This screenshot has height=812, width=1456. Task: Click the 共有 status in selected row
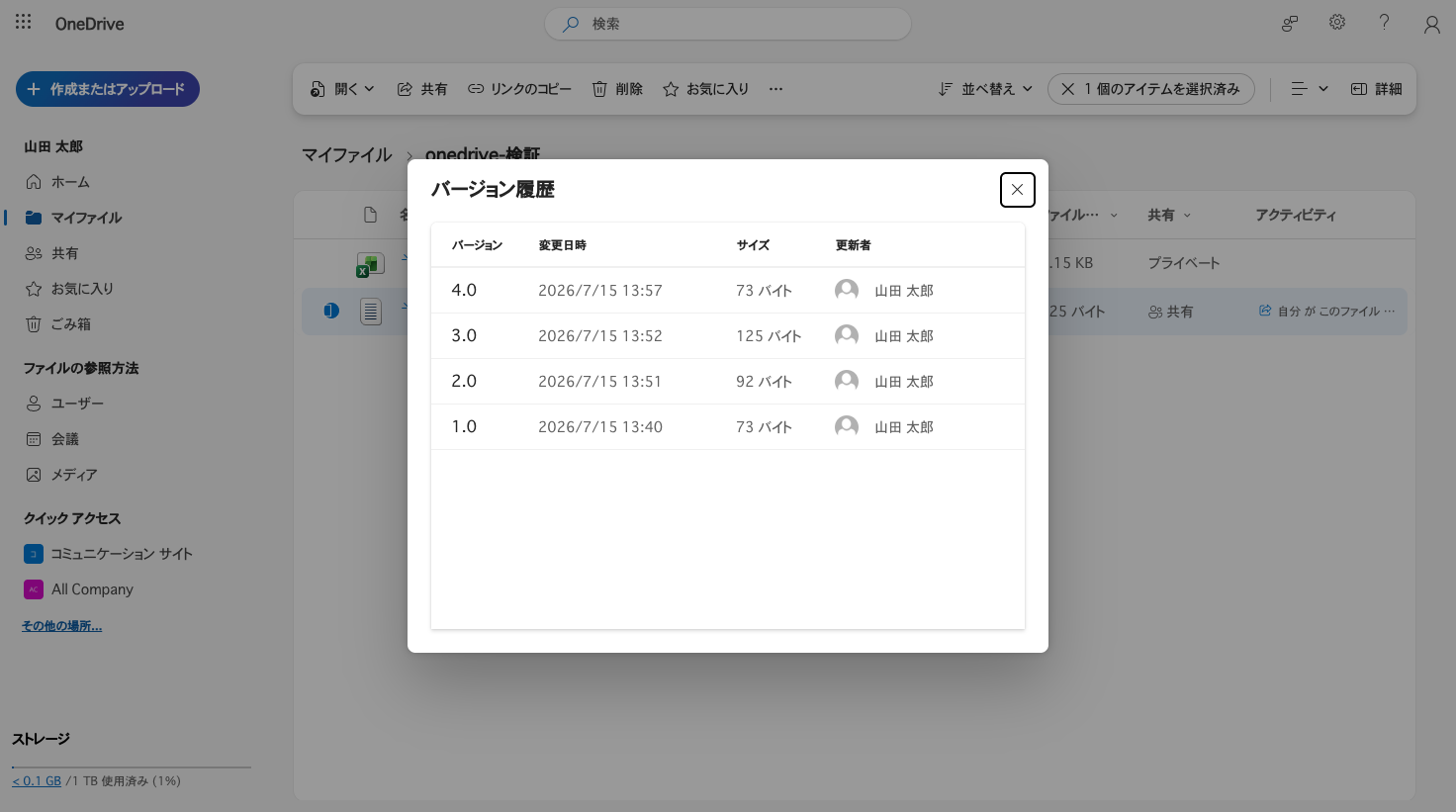point(1170,312)
